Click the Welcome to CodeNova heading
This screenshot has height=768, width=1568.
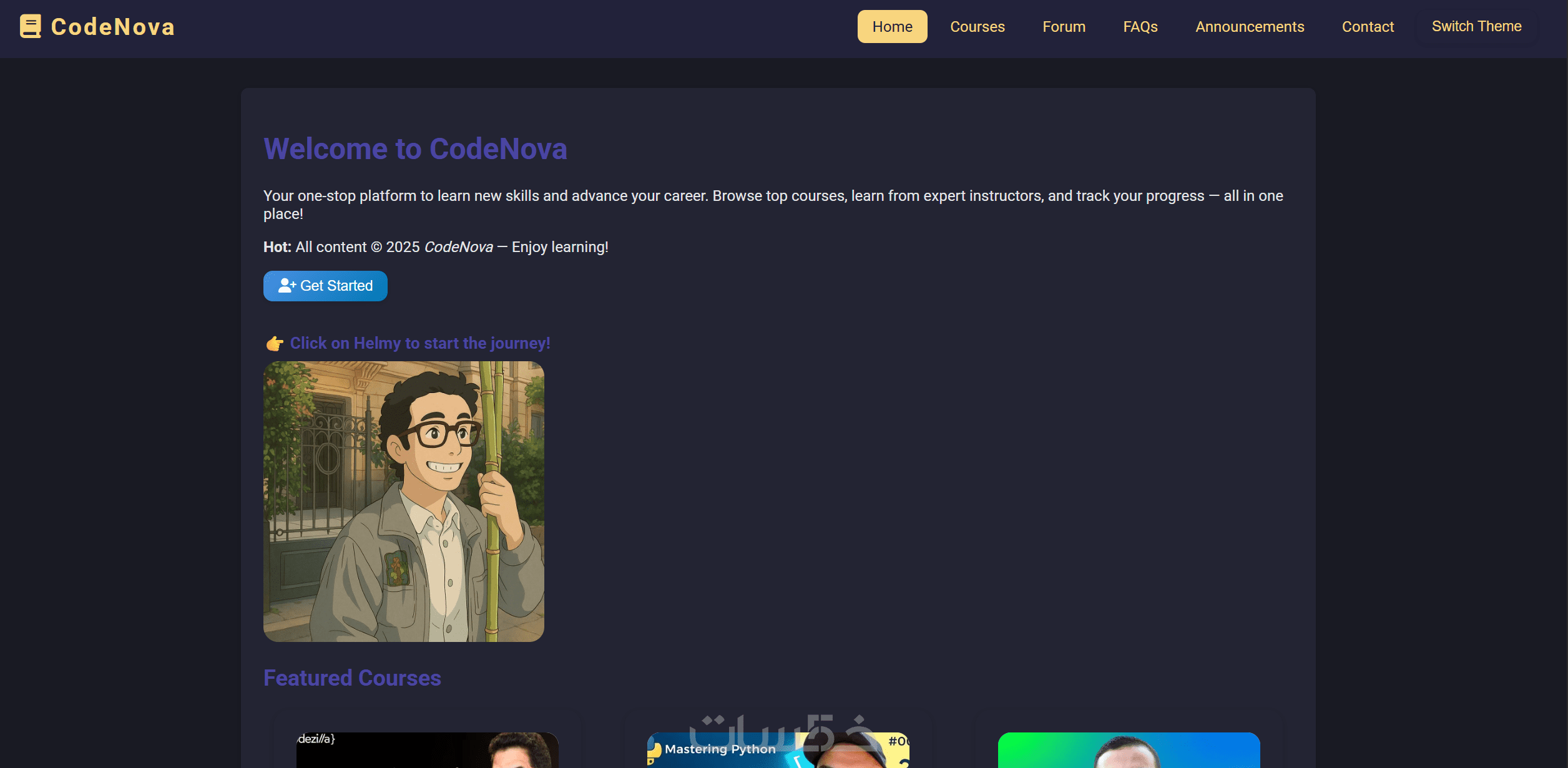coord(415,149)
